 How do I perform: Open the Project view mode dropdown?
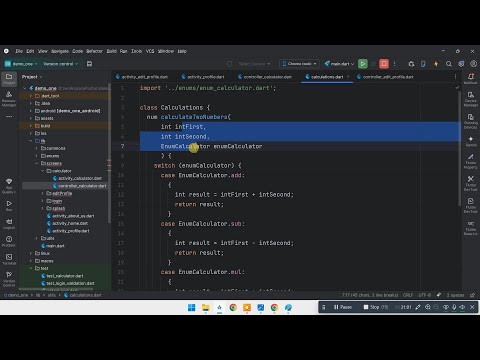pos(32,77)
